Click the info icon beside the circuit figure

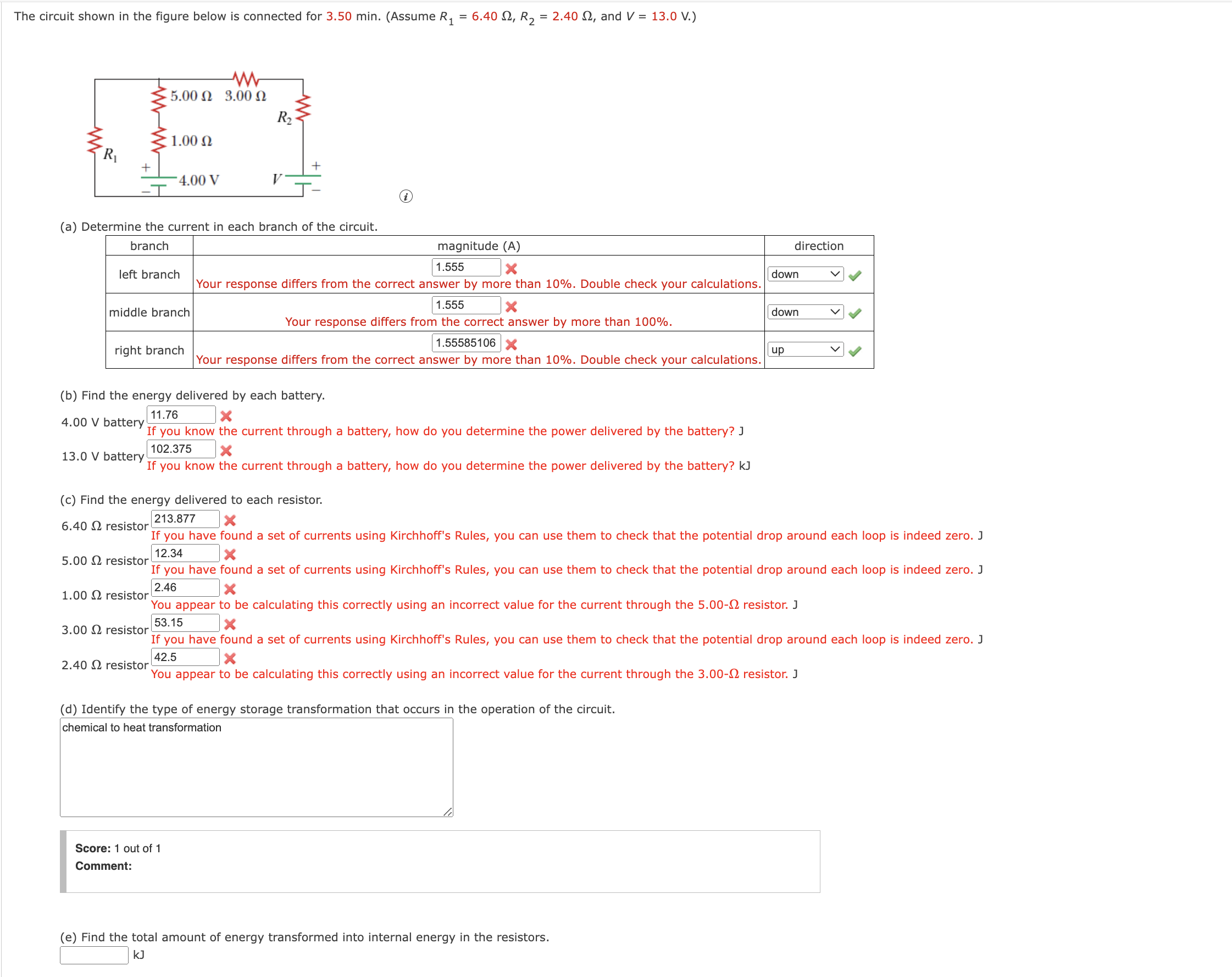click(406, 197)
